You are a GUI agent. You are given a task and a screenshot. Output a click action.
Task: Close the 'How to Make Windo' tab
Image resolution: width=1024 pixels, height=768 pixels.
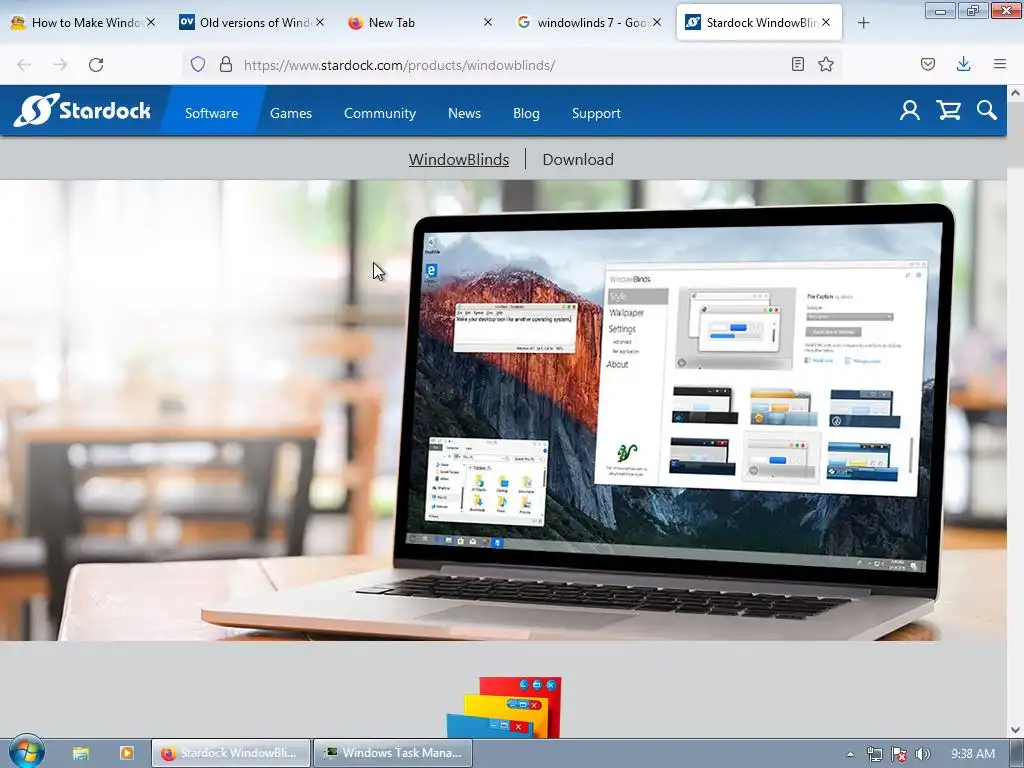point(151,22)
